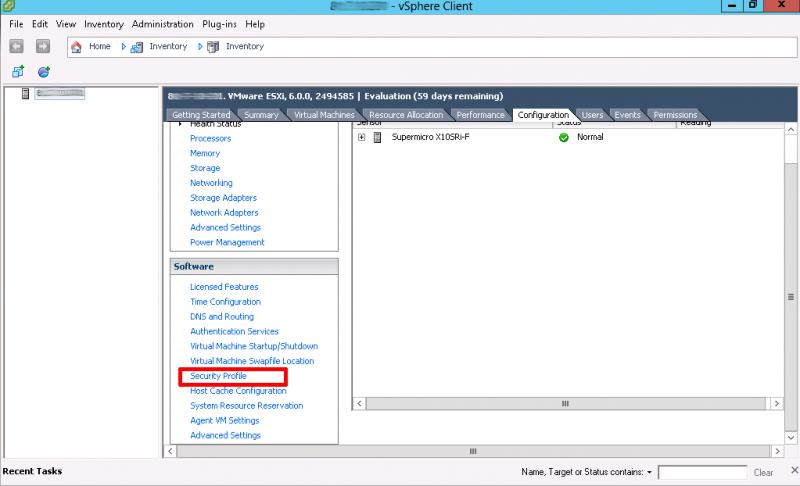Open the Security Profile link
The image size is (800, 486).
coord(218,376)
